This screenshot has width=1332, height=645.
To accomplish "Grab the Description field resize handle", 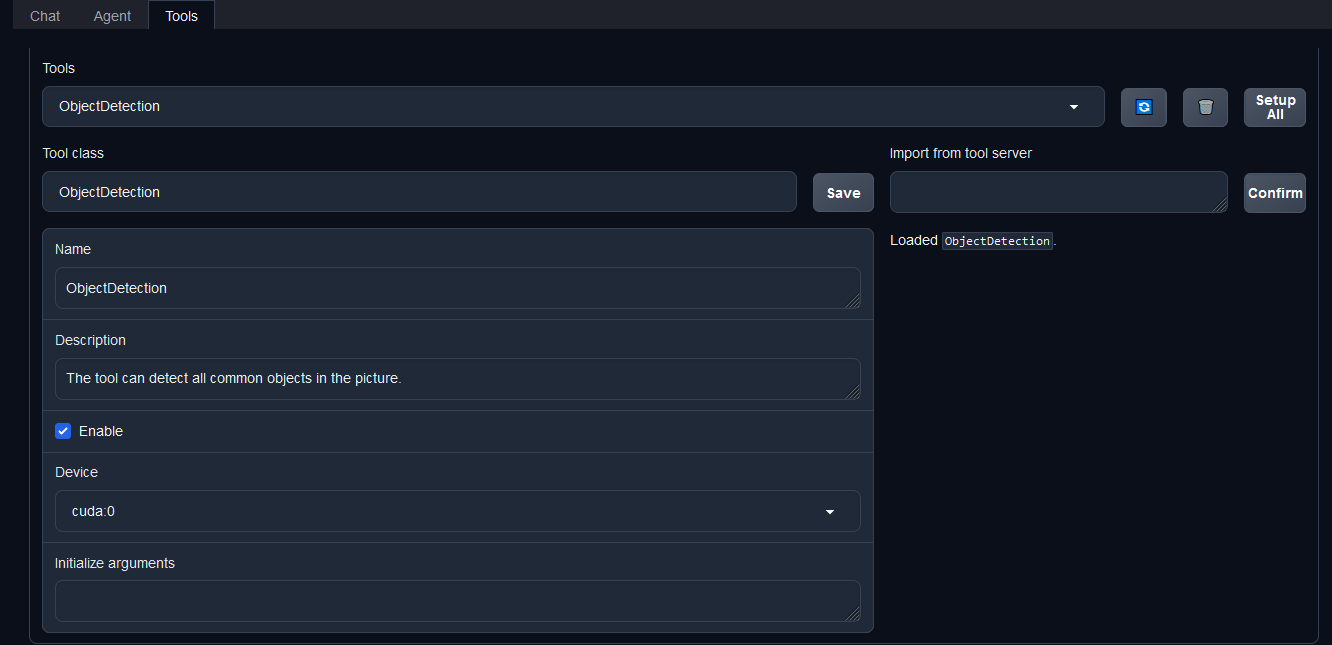I will point(853,392).
